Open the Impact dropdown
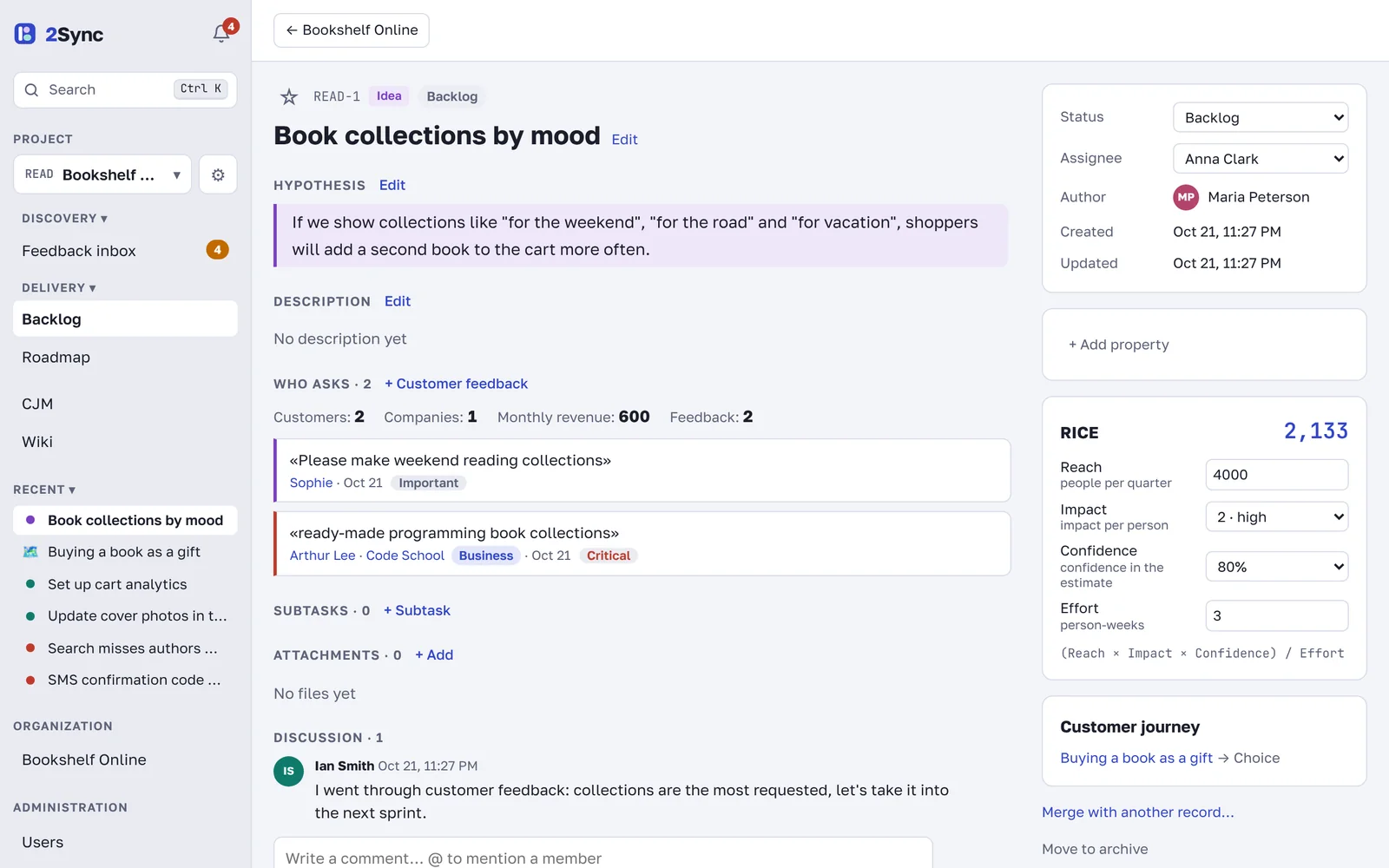Image resolution: width=1389 pixels, height=868 pixels. [1277, 516]
